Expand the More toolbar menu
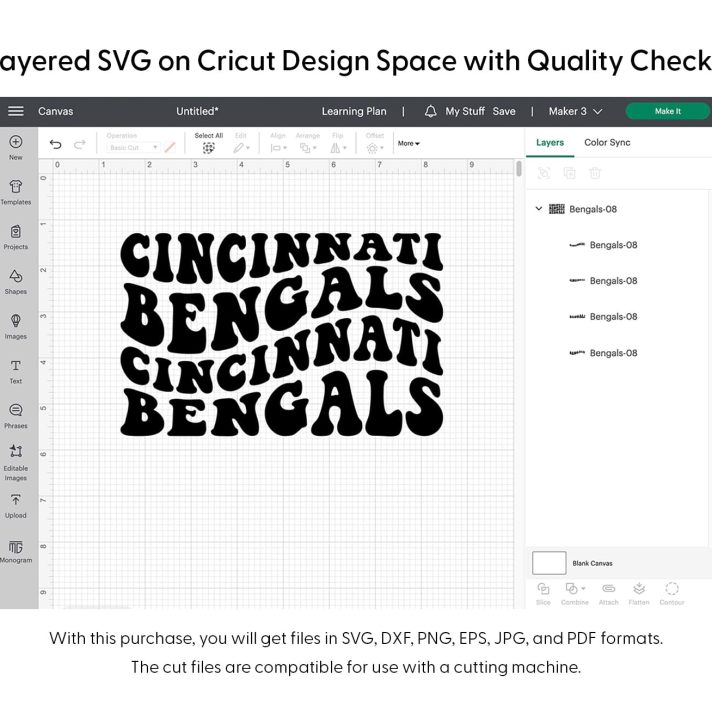712x712 pixels. (x=409, y=143)
